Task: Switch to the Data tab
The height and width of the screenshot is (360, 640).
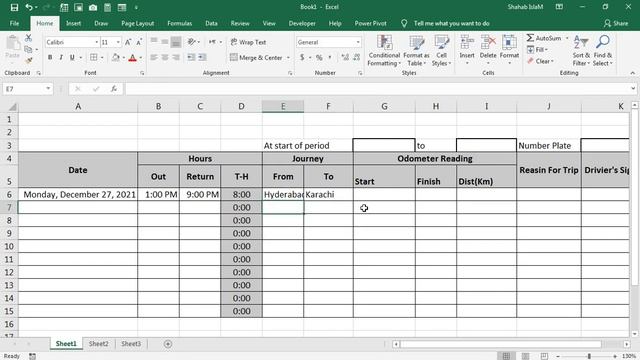Action: pyautogui.click(x=211, y=23)
